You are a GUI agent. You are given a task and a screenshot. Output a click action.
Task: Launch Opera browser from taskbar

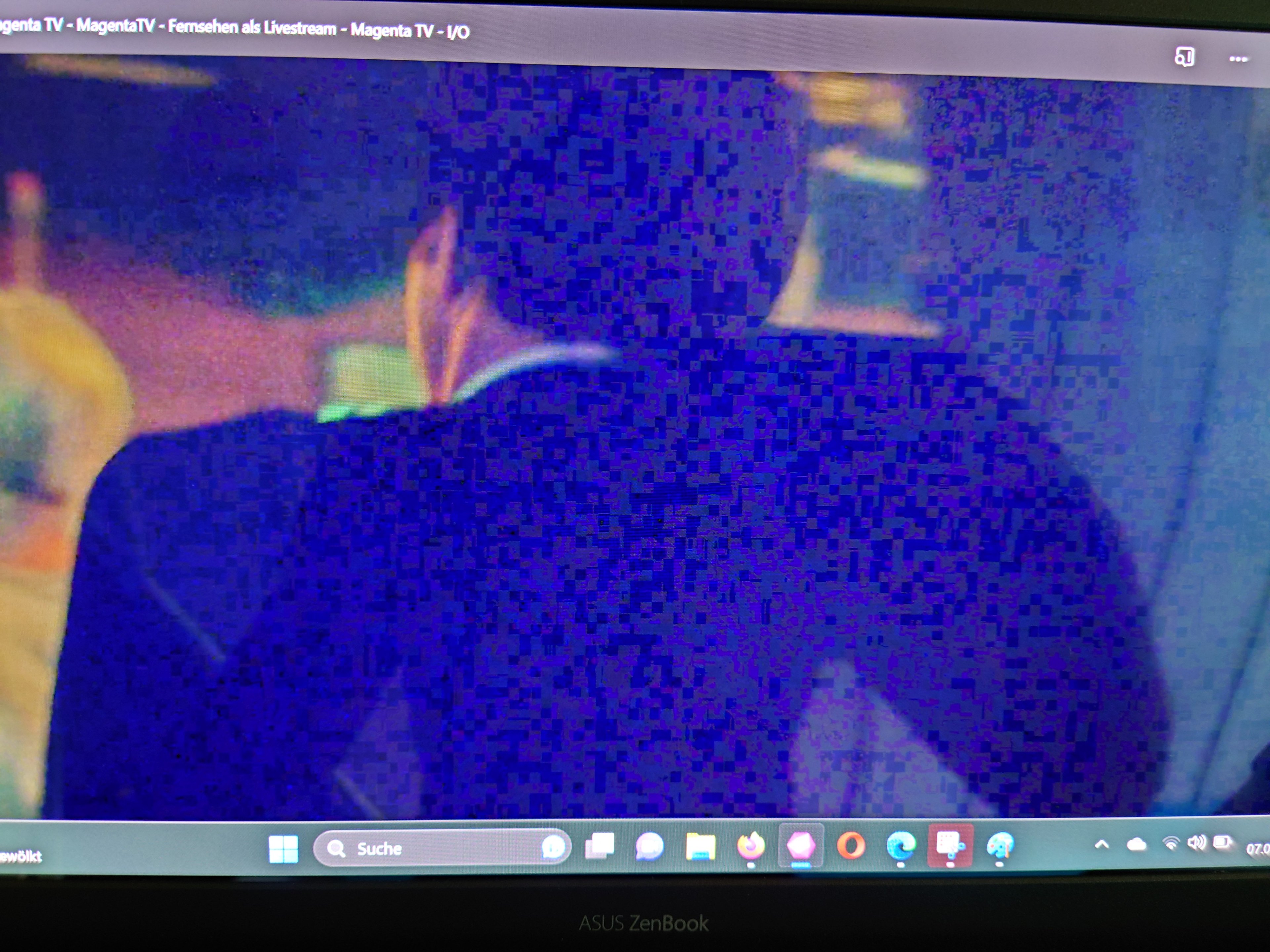[851, 846]
